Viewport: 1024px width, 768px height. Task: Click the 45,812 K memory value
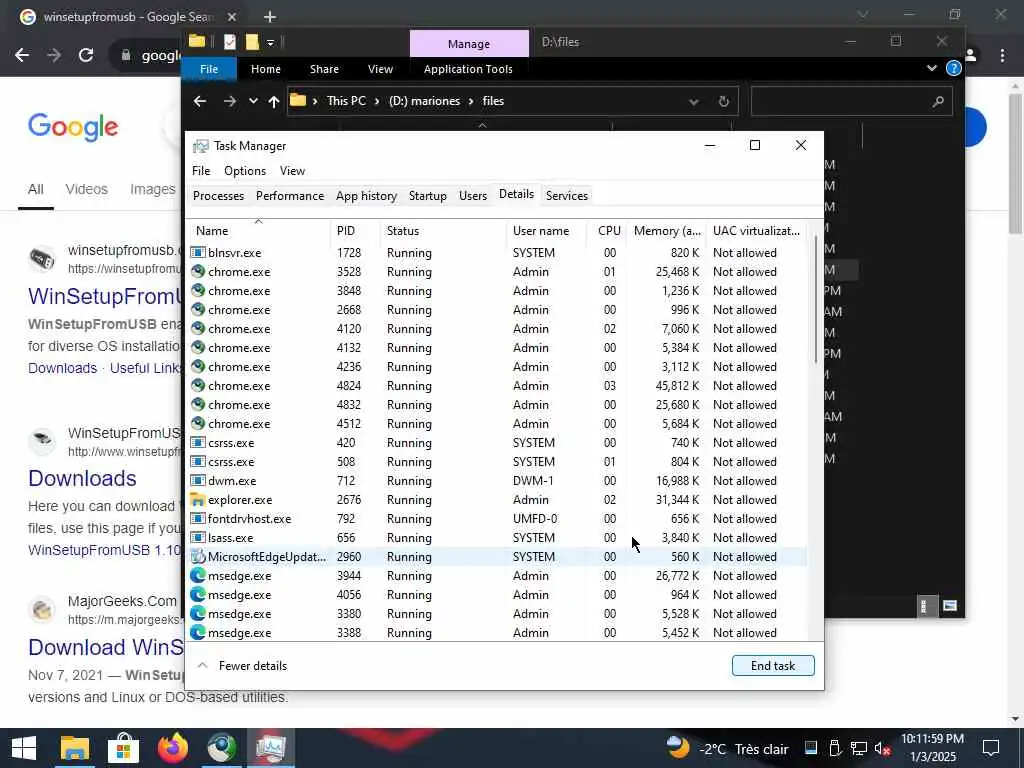pos(677,385)
